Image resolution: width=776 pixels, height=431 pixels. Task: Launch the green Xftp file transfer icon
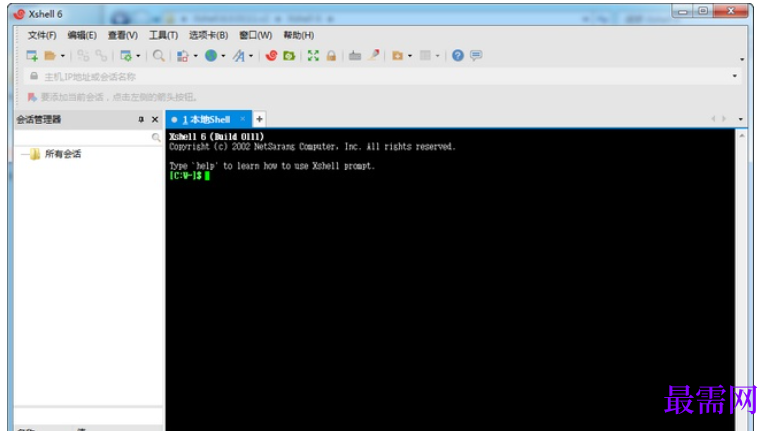click(289, 56)
